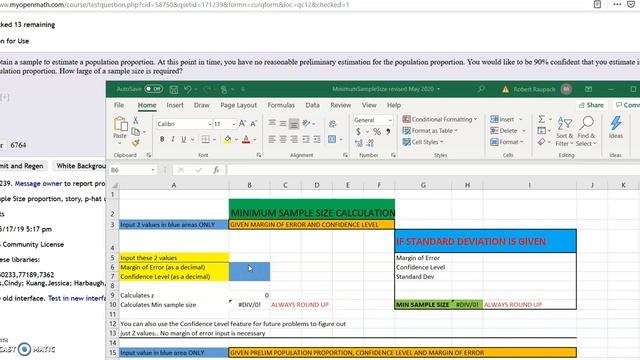Apply percent style formatting
640x360 pixels.
pyautogui.click(x=377, y=131)
